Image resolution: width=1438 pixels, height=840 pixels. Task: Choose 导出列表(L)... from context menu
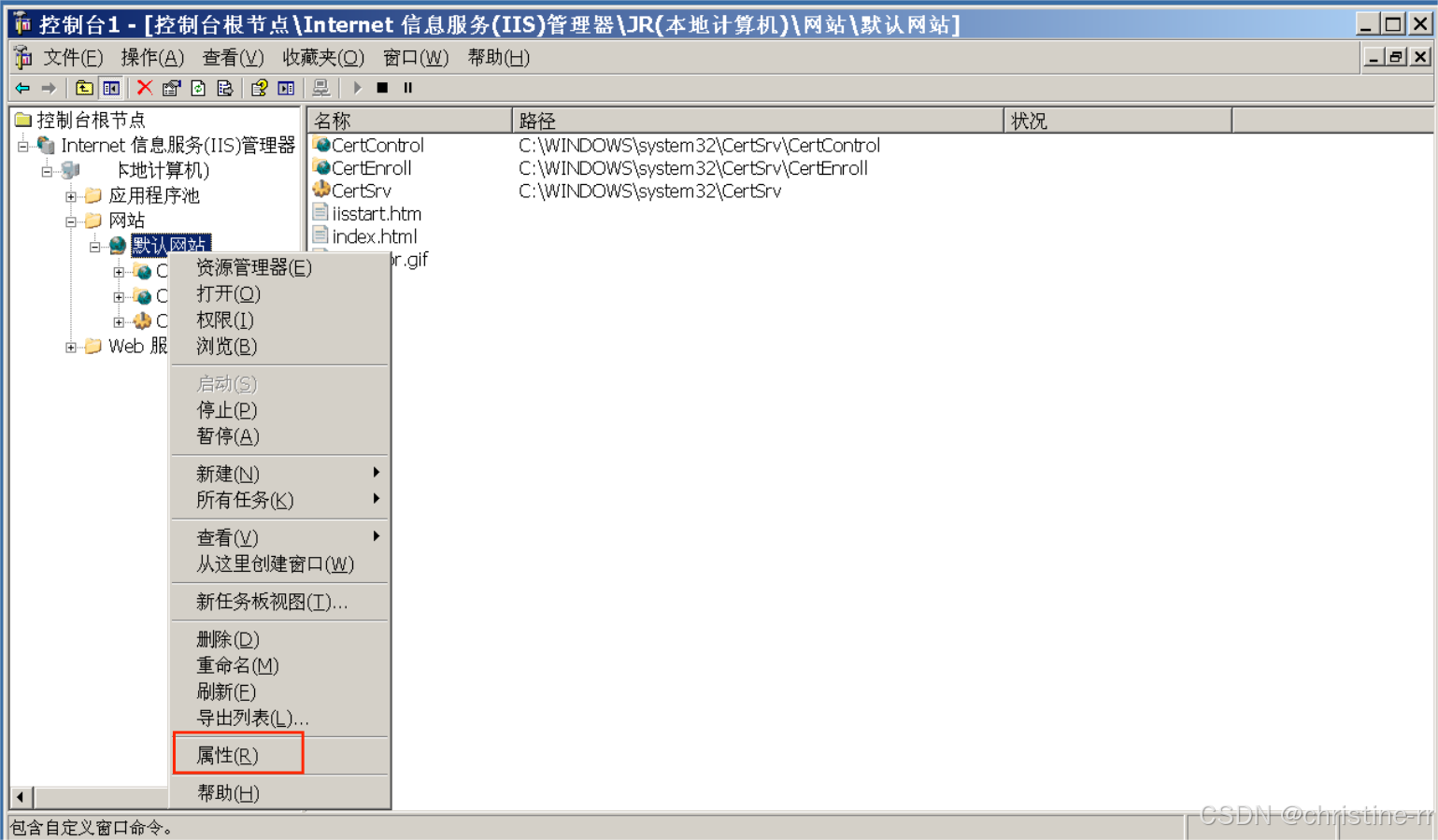[279, 719]
